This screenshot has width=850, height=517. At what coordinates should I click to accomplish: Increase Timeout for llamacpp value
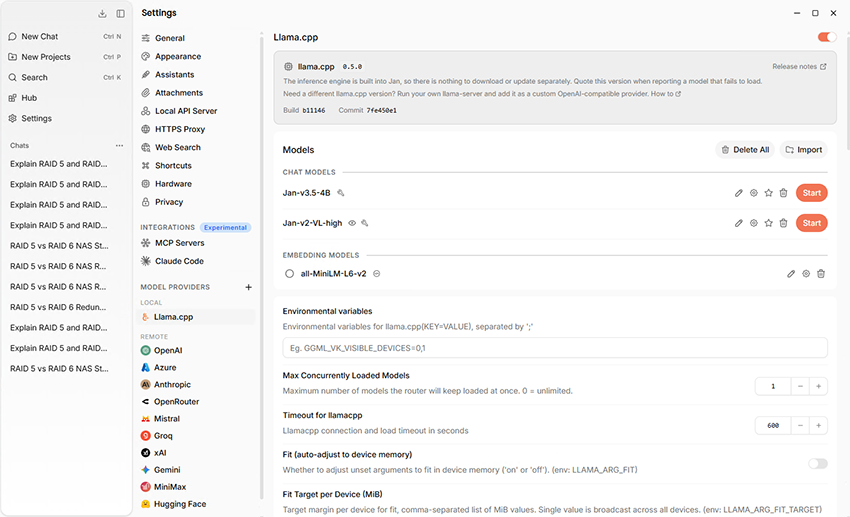[x=819, y=426]
